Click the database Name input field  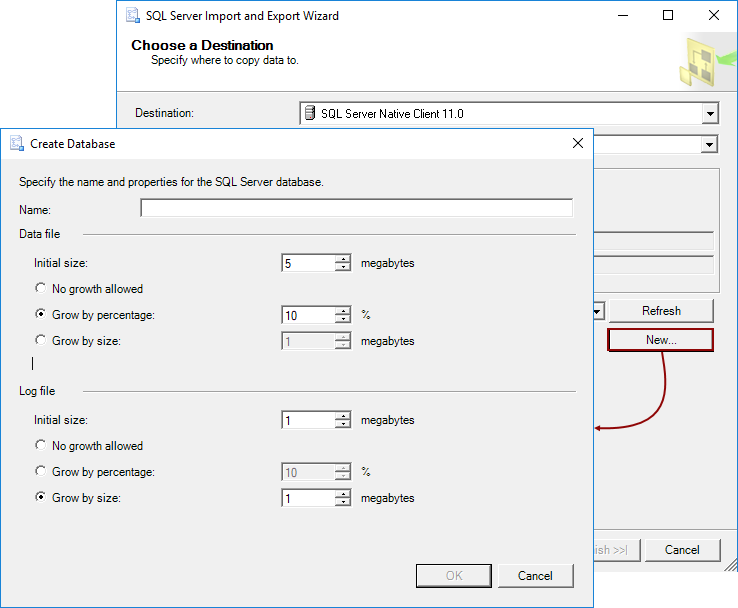[356, 208]
